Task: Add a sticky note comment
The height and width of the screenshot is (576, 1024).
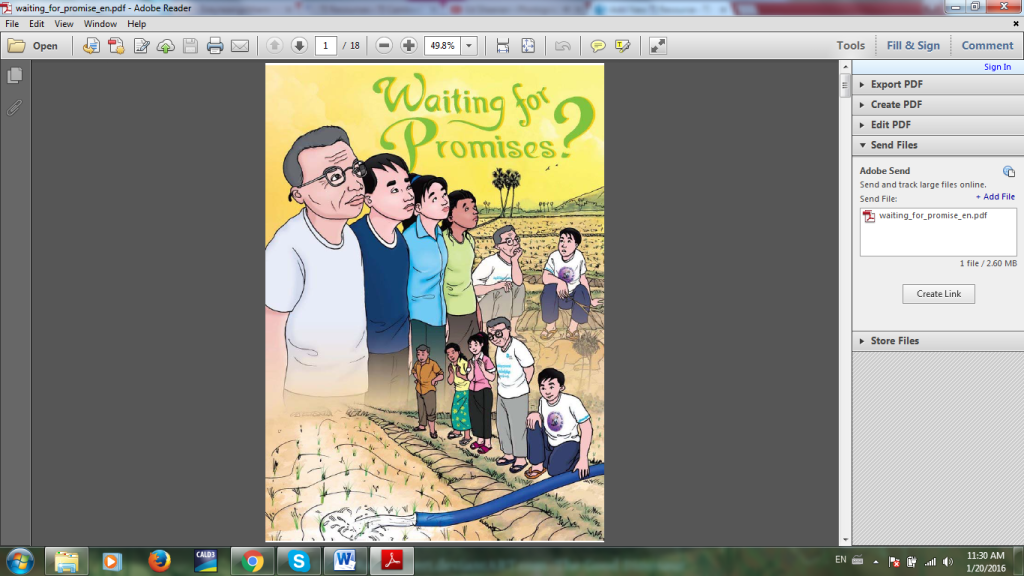Action: click(598, 45)
